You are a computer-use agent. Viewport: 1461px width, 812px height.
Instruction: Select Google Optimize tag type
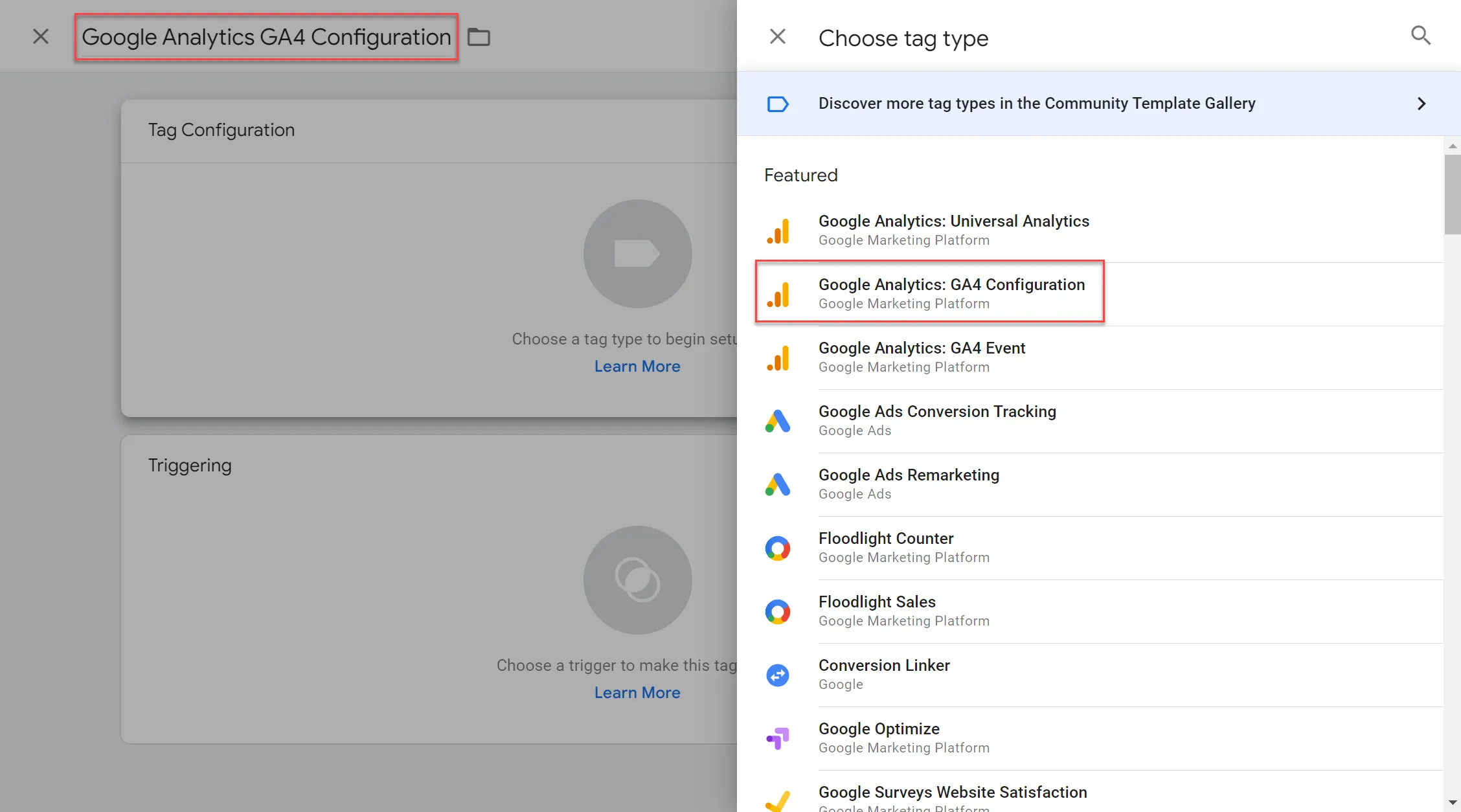point(1090,738)
